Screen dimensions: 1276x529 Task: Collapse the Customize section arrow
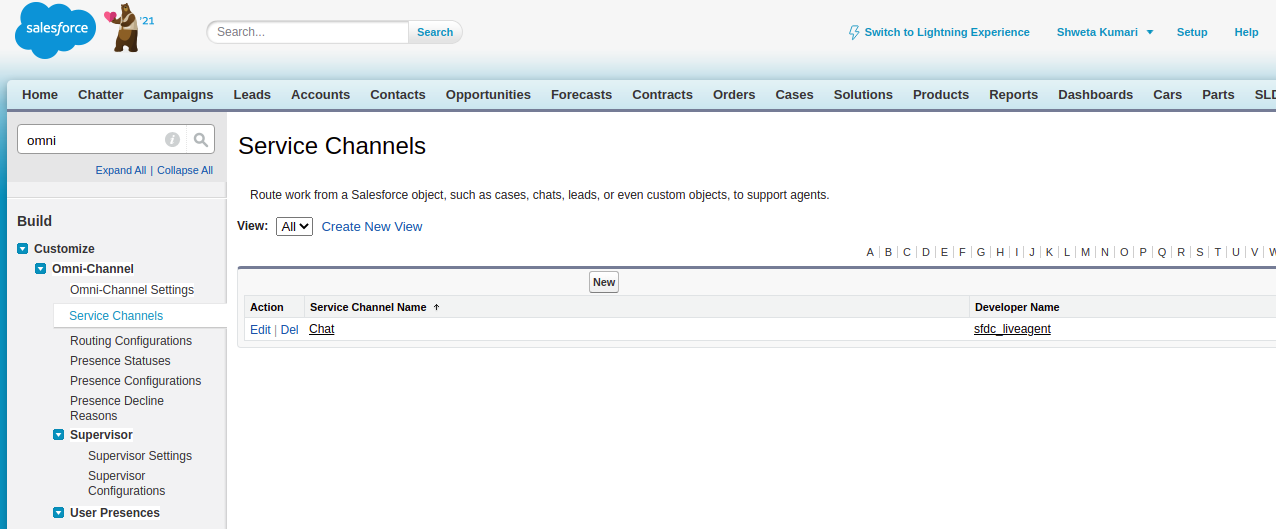[x=23, y=249]
